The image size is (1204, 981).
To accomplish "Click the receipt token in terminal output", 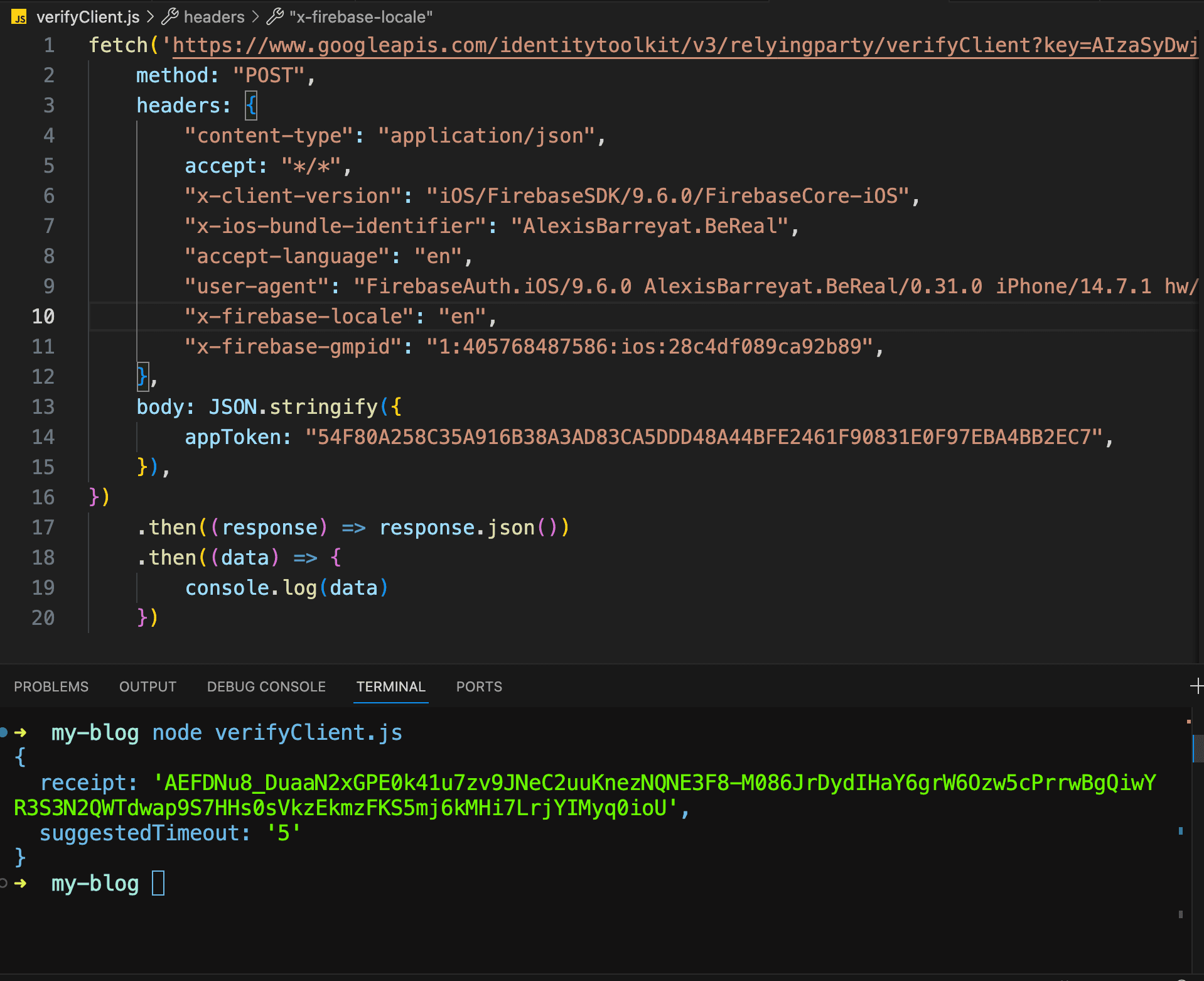I will coord(585,795).
